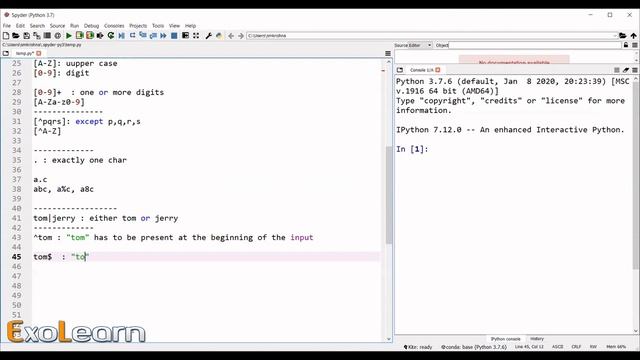
Task: Open the Tools menu
Action: (158, 26)
